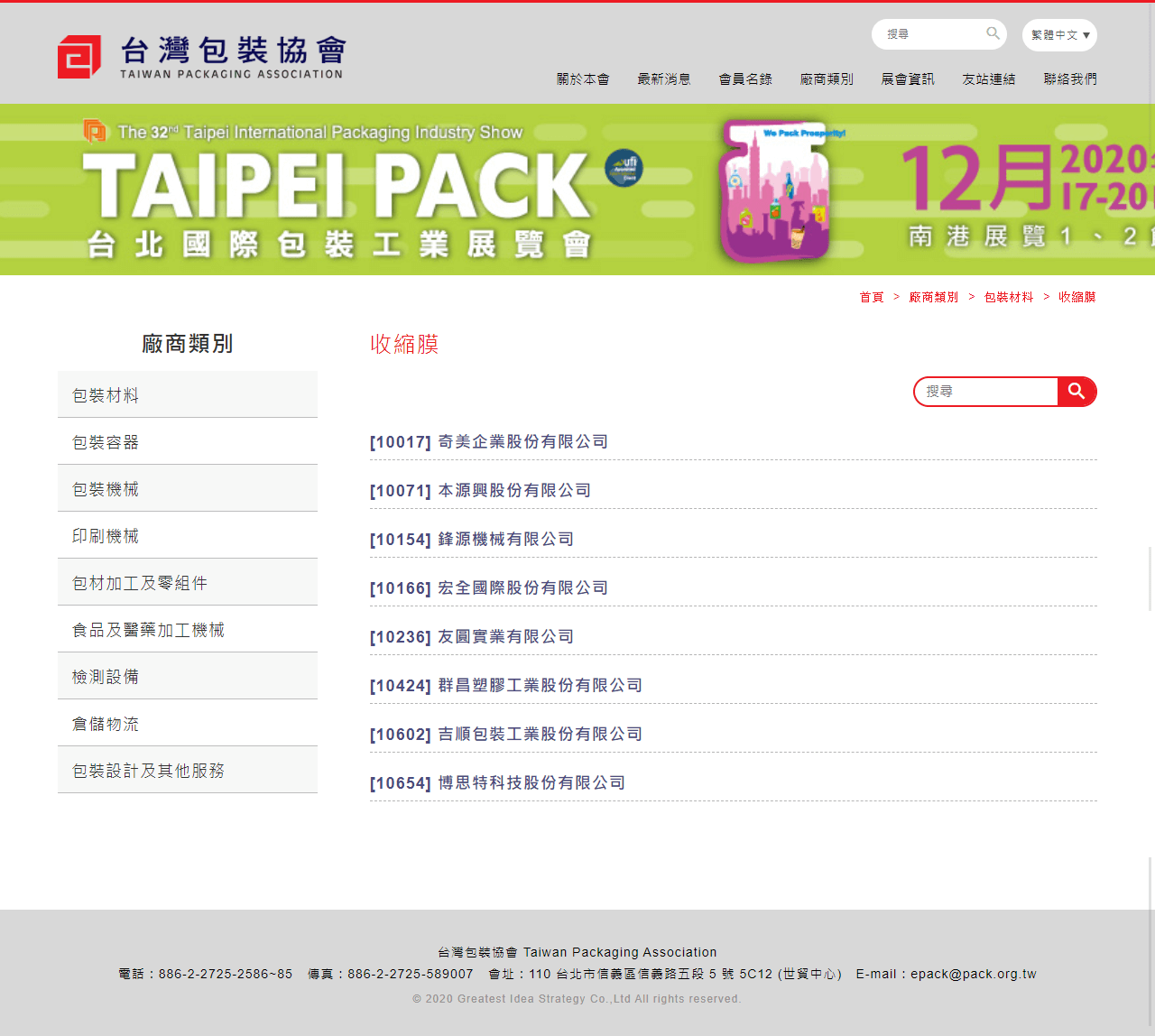This screenshot has height=1036, width=1155.
Task: Open the 會員名錄 menu
Action: tap(745, 79)
